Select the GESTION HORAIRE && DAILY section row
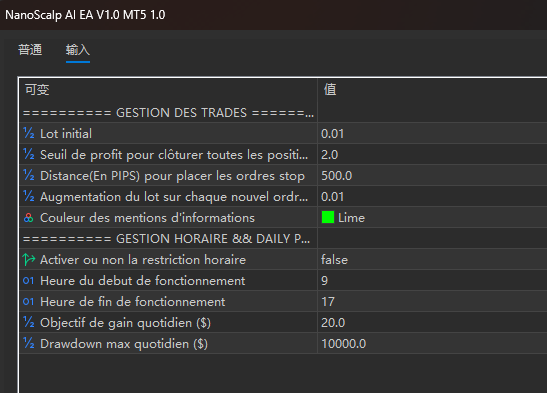 [x=168, y=239]
